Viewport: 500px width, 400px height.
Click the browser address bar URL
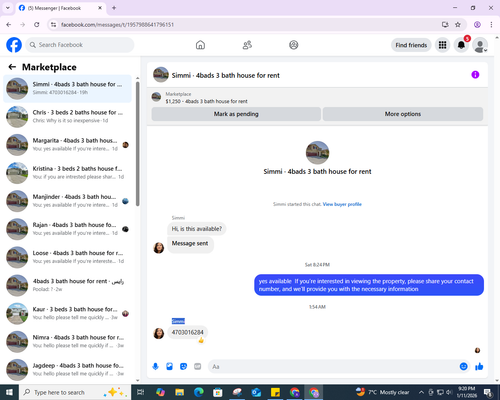[x=117, y=25]
